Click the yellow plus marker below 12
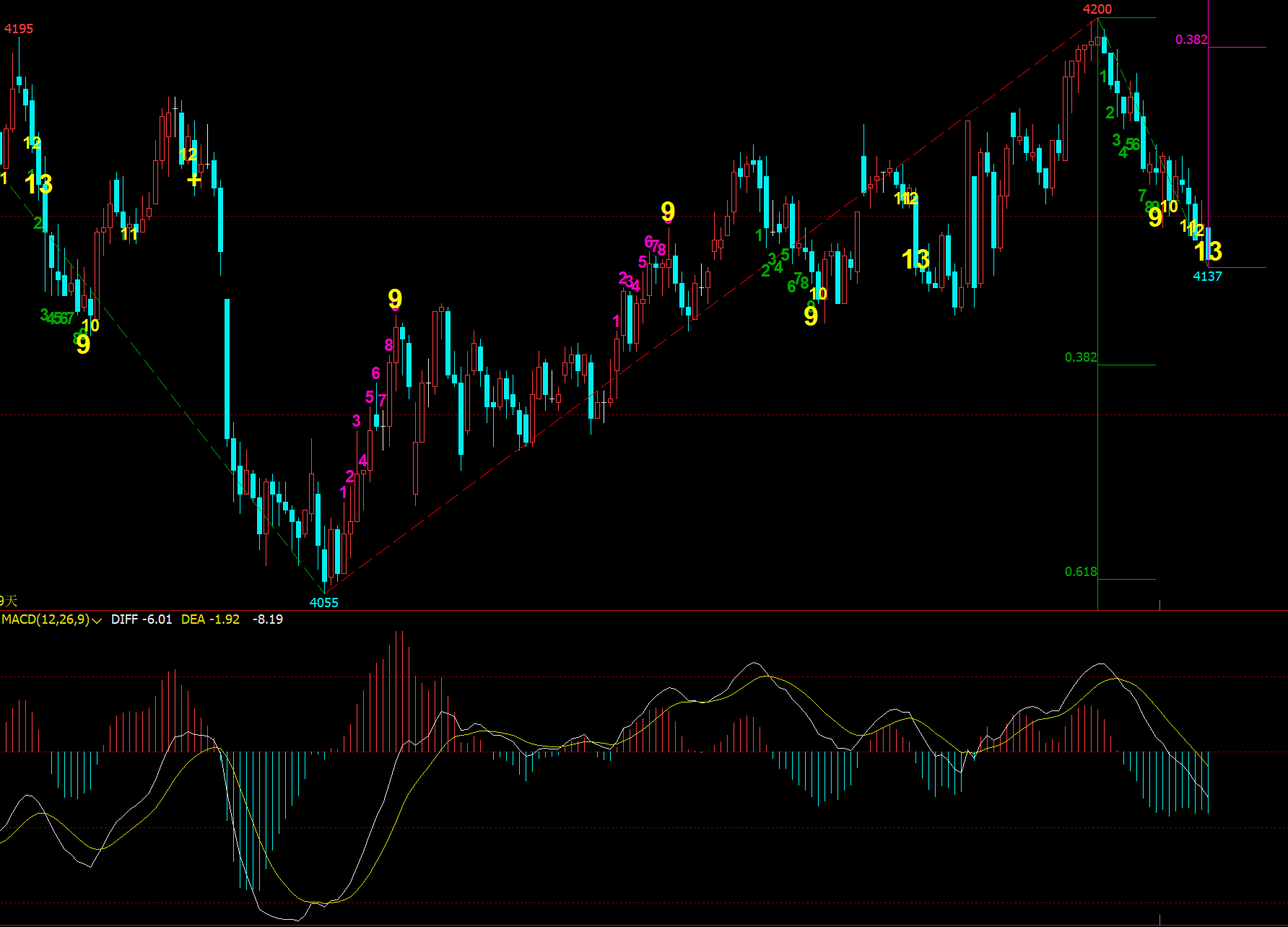Image resolution: width=1288 pixels, height=927 pixels. coord(193,179)
